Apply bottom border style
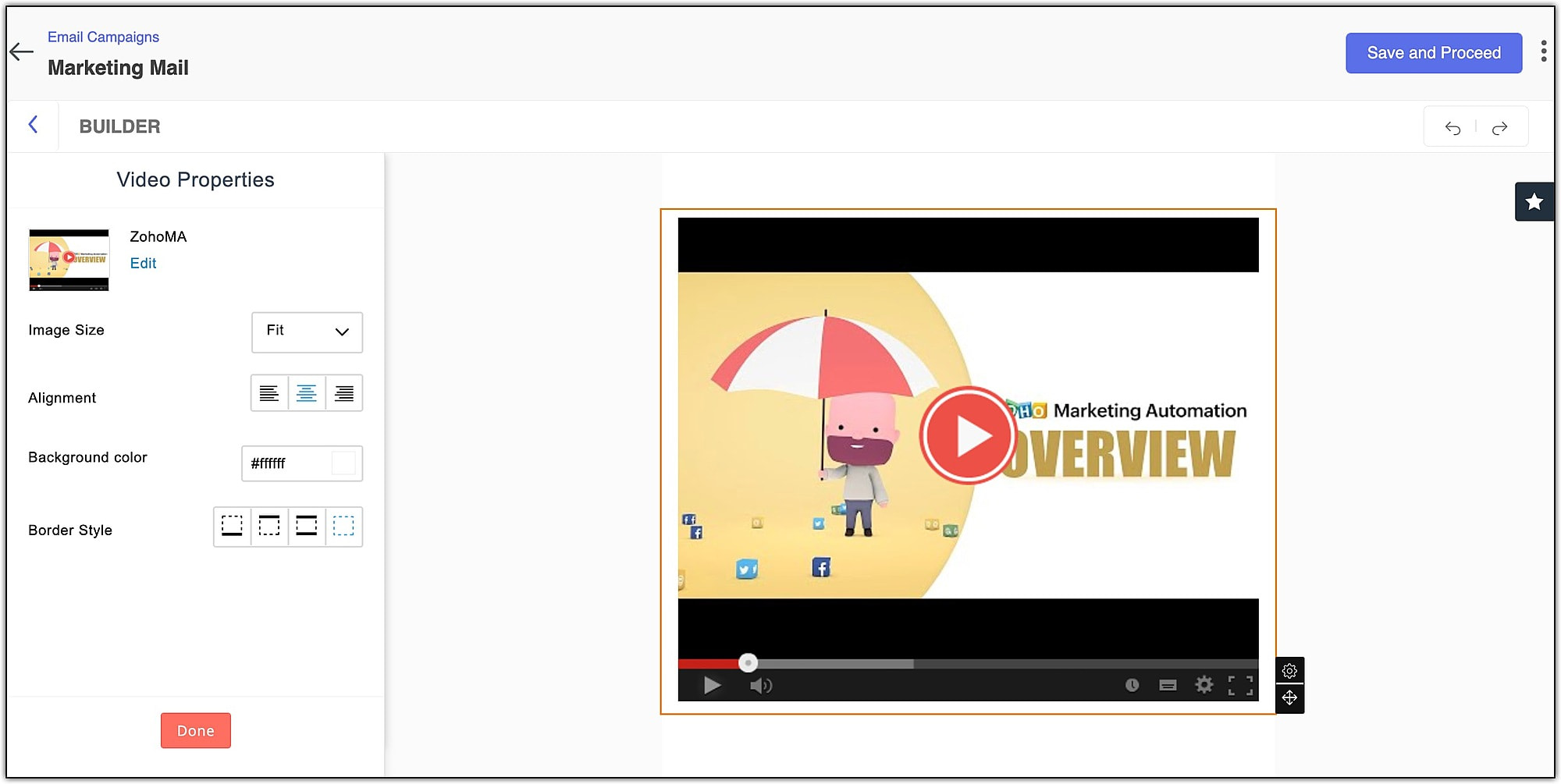 click(232, 527)
